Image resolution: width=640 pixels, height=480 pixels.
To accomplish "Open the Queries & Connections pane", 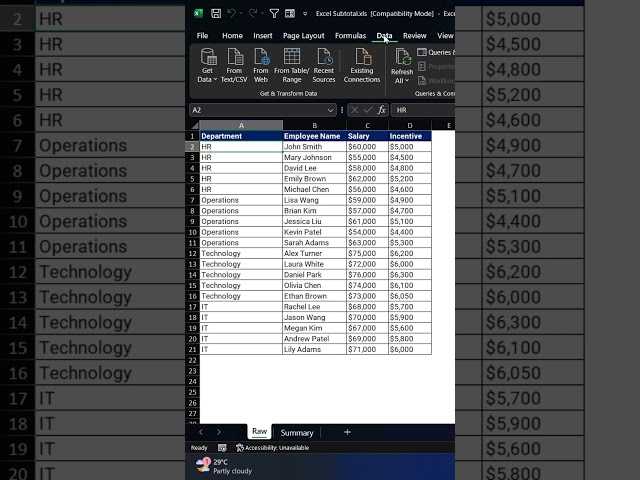I will click(x=436, y=52).
